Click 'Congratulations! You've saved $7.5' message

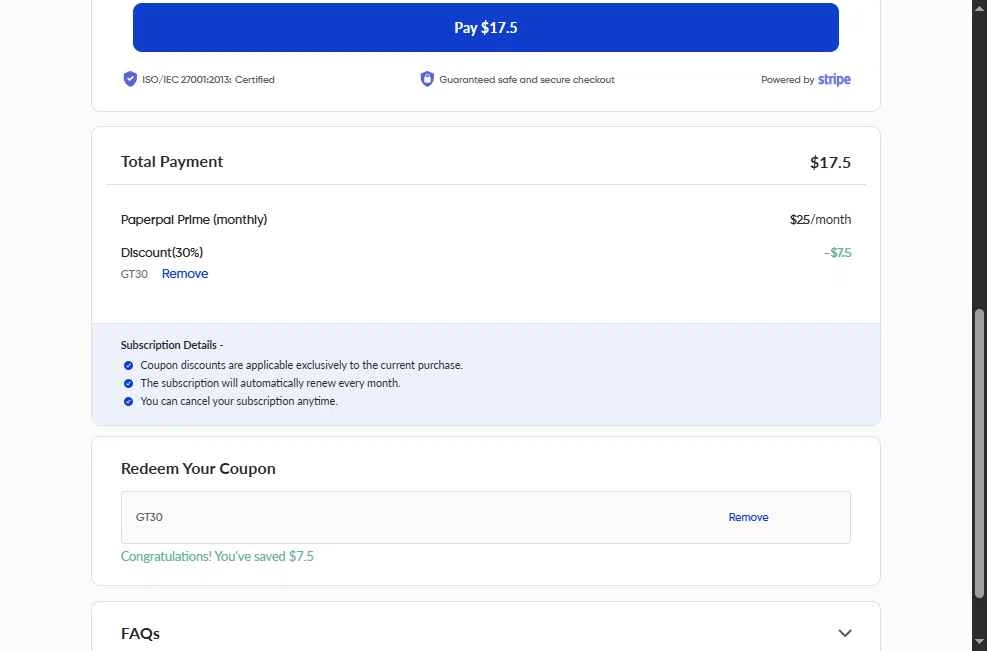pos(217,557)
